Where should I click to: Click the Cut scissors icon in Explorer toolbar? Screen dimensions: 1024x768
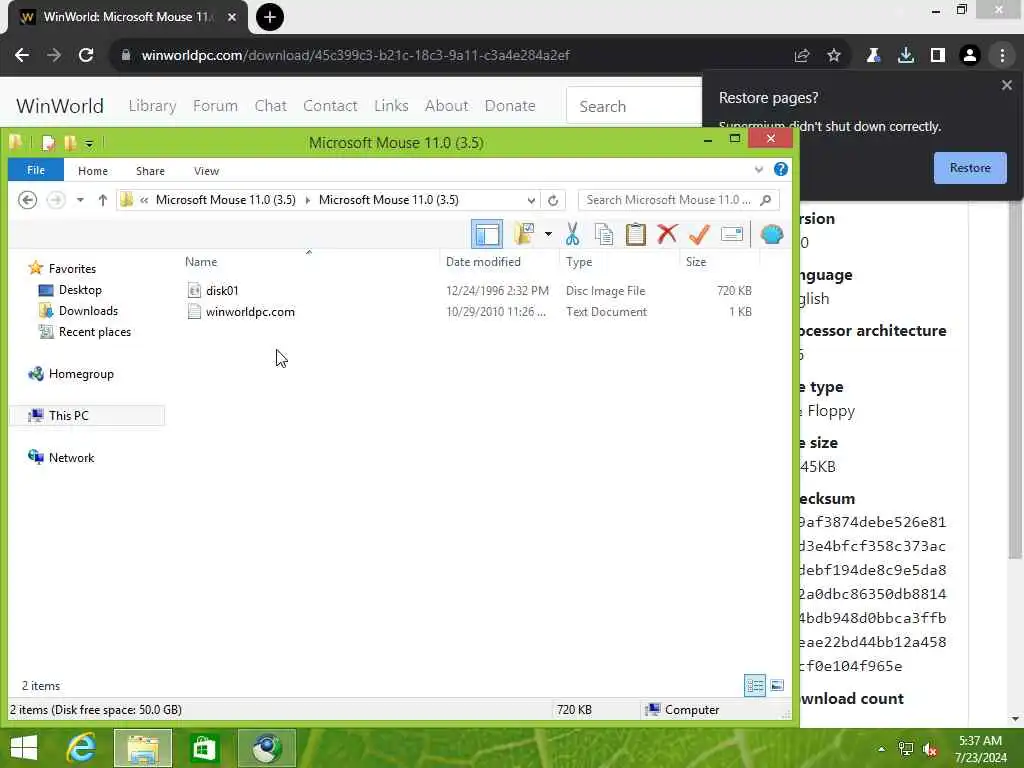(572, 234)
